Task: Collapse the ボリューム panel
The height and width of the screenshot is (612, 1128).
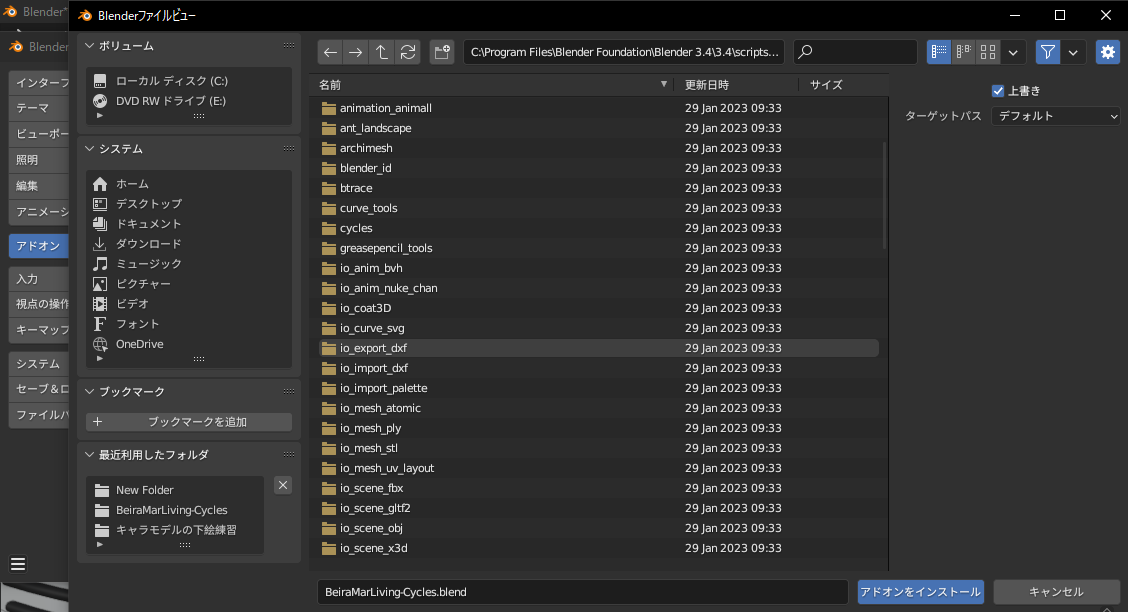Action: [89, 46]
